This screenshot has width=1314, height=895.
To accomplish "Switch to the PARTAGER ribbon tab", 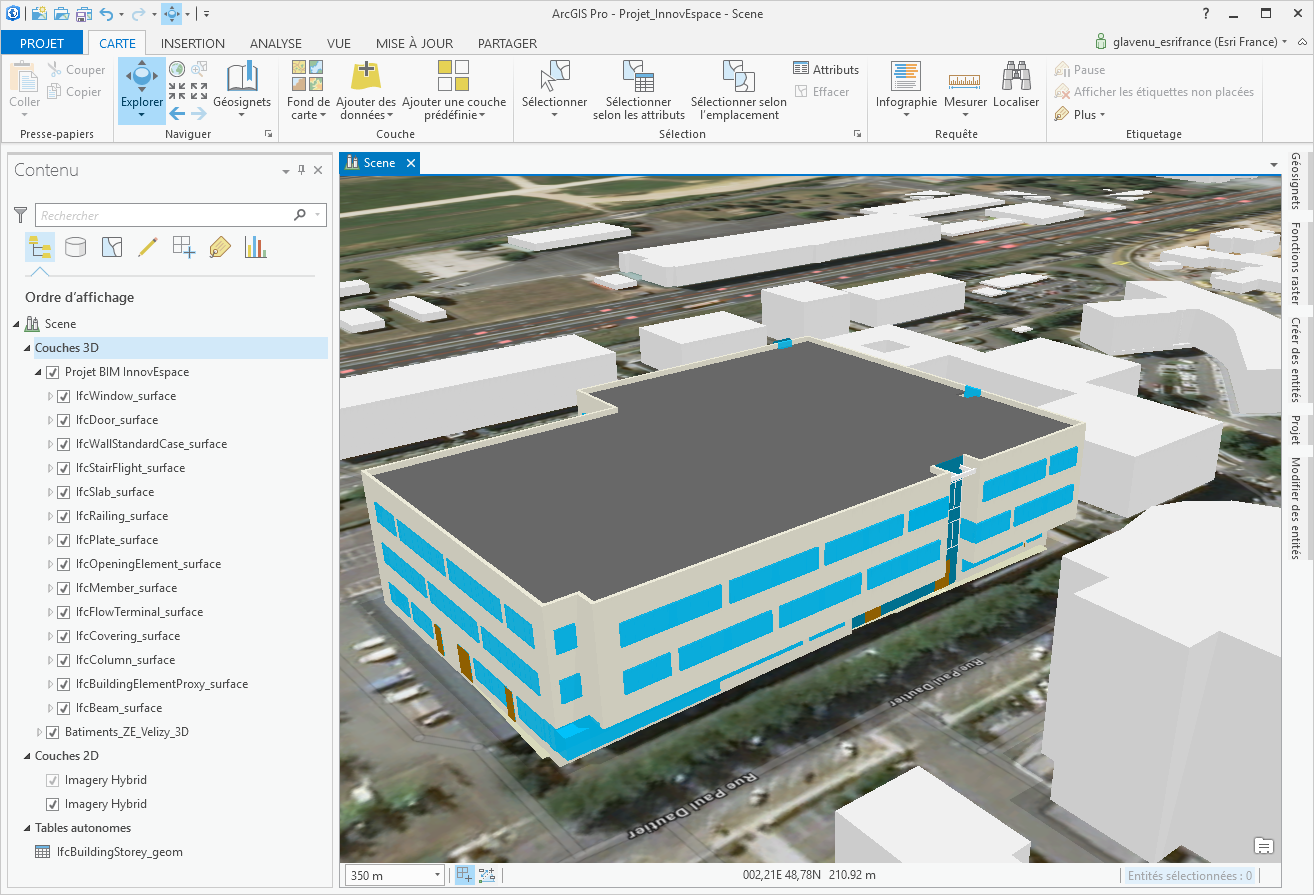I will coord(507,43).
